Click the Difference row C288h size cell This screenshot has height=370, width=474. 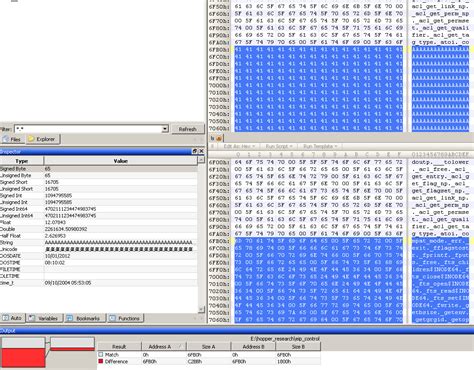[x=194, y=361]
